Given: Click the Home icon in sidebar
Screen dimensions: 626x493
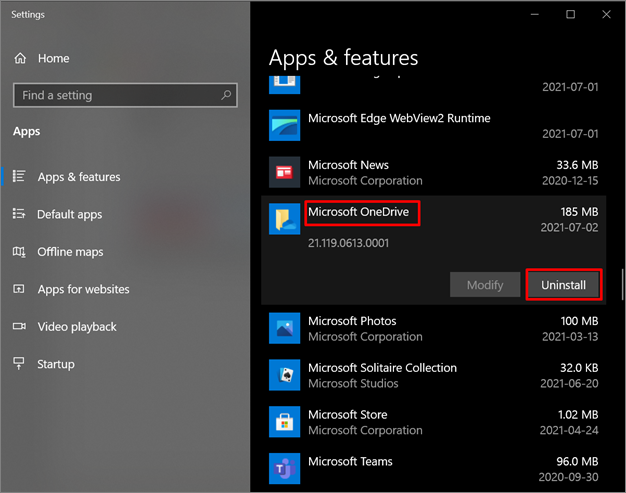Looking at the screenshot, I should pos(20,59).
